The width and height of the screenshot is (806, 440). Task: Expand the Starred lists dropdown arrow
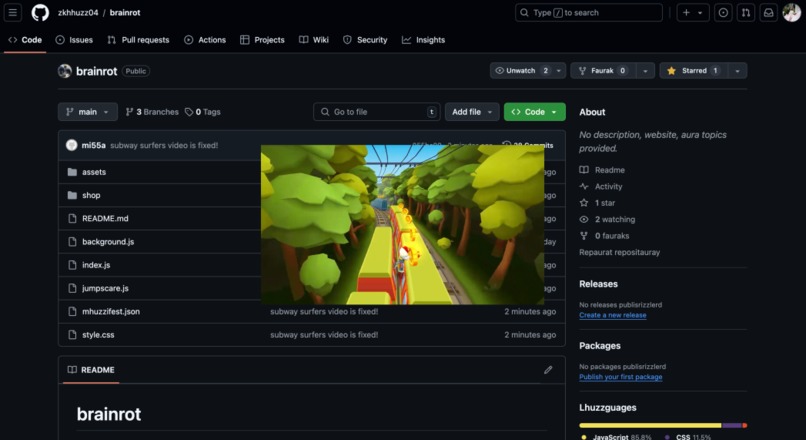737,70
